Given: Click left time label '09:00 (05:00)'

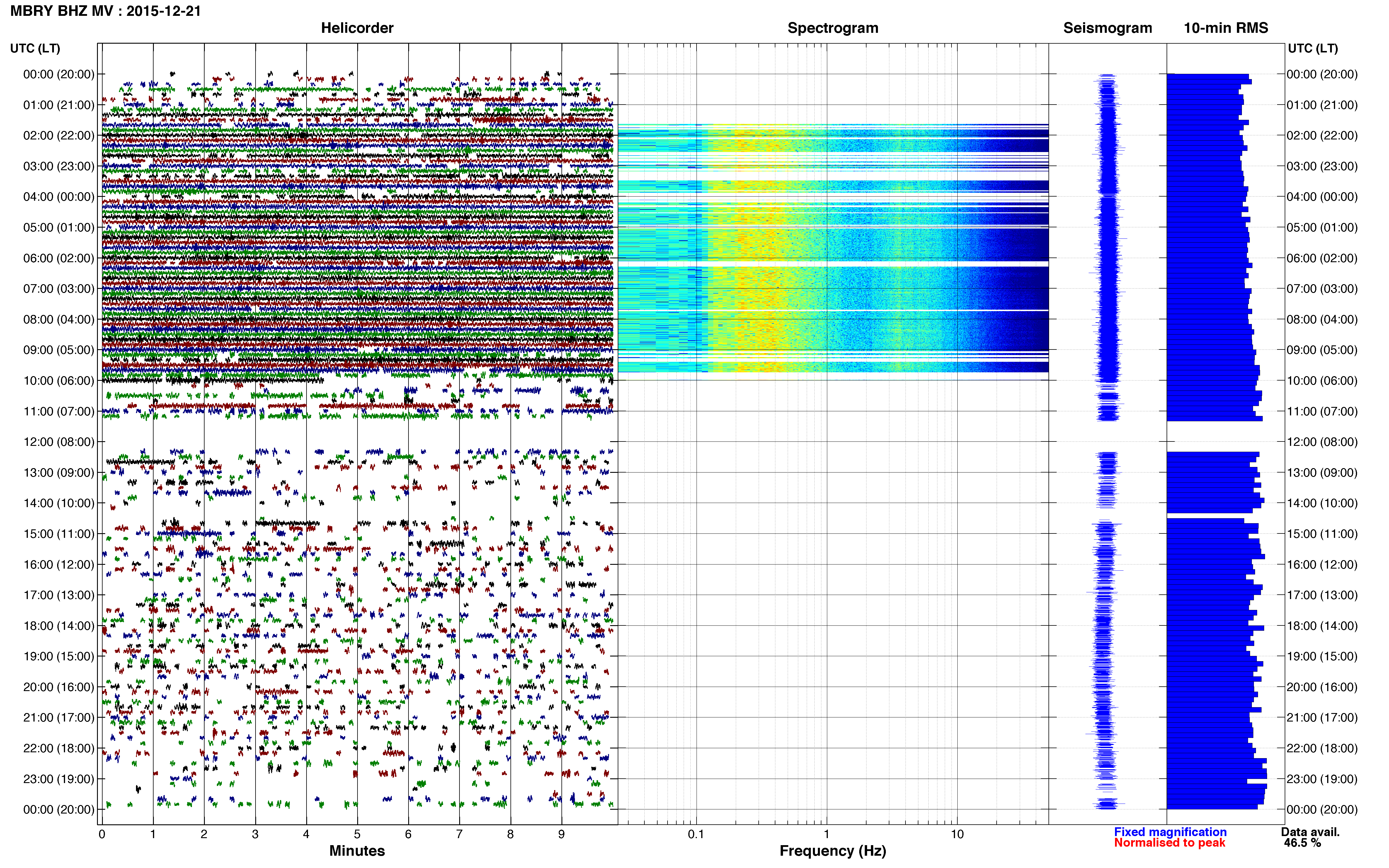Looking at the screenshot, I should 59,350.
